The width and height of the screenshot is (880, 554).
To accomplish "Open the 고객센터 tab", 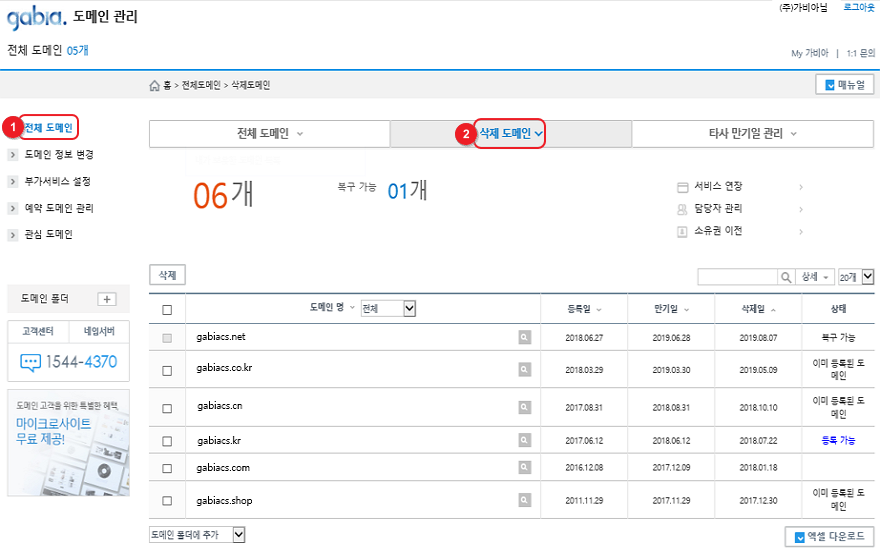I will (x=38, y=332).
